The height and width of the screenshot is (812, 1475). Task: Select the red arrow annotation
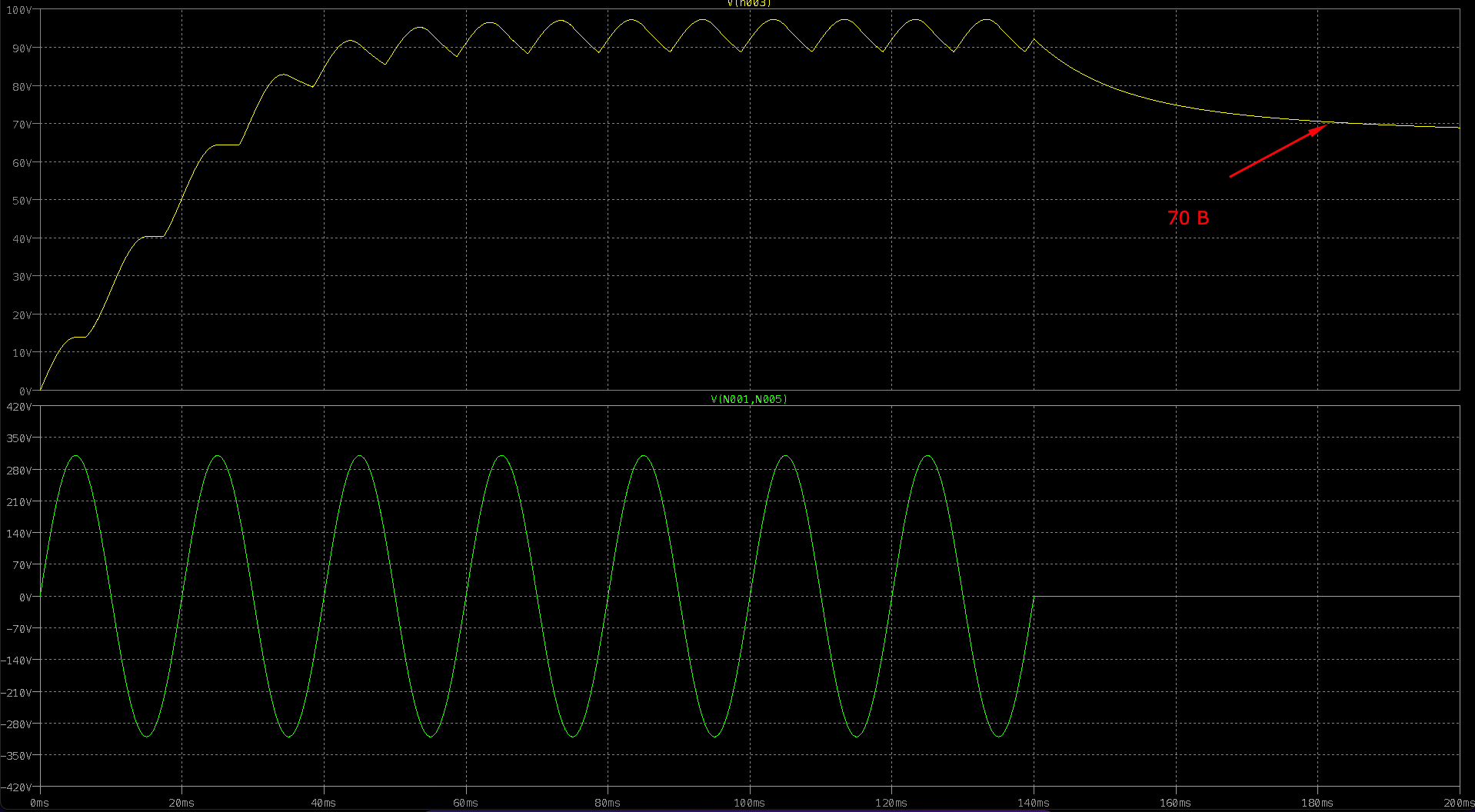(1278, 150)
